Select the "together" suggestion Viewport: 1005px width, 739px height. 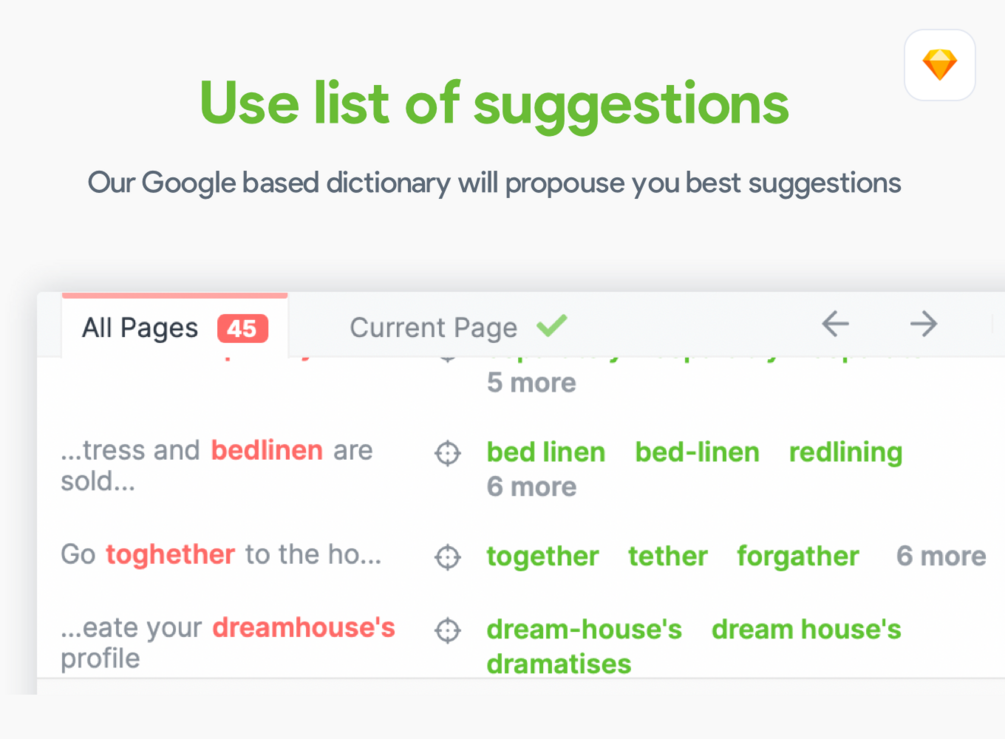pos(542,556)
